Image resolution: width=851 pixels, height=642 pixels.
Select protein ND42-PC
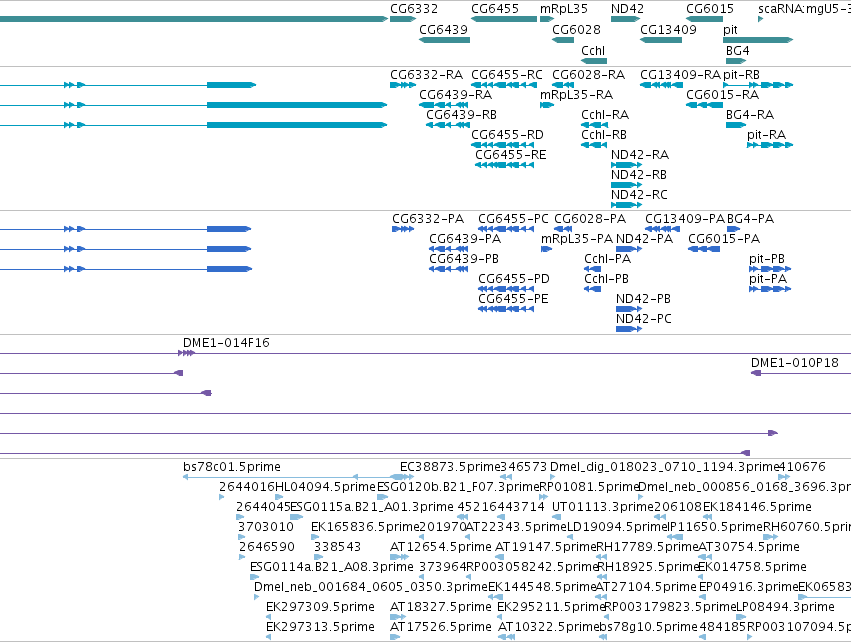click(644, 319)
